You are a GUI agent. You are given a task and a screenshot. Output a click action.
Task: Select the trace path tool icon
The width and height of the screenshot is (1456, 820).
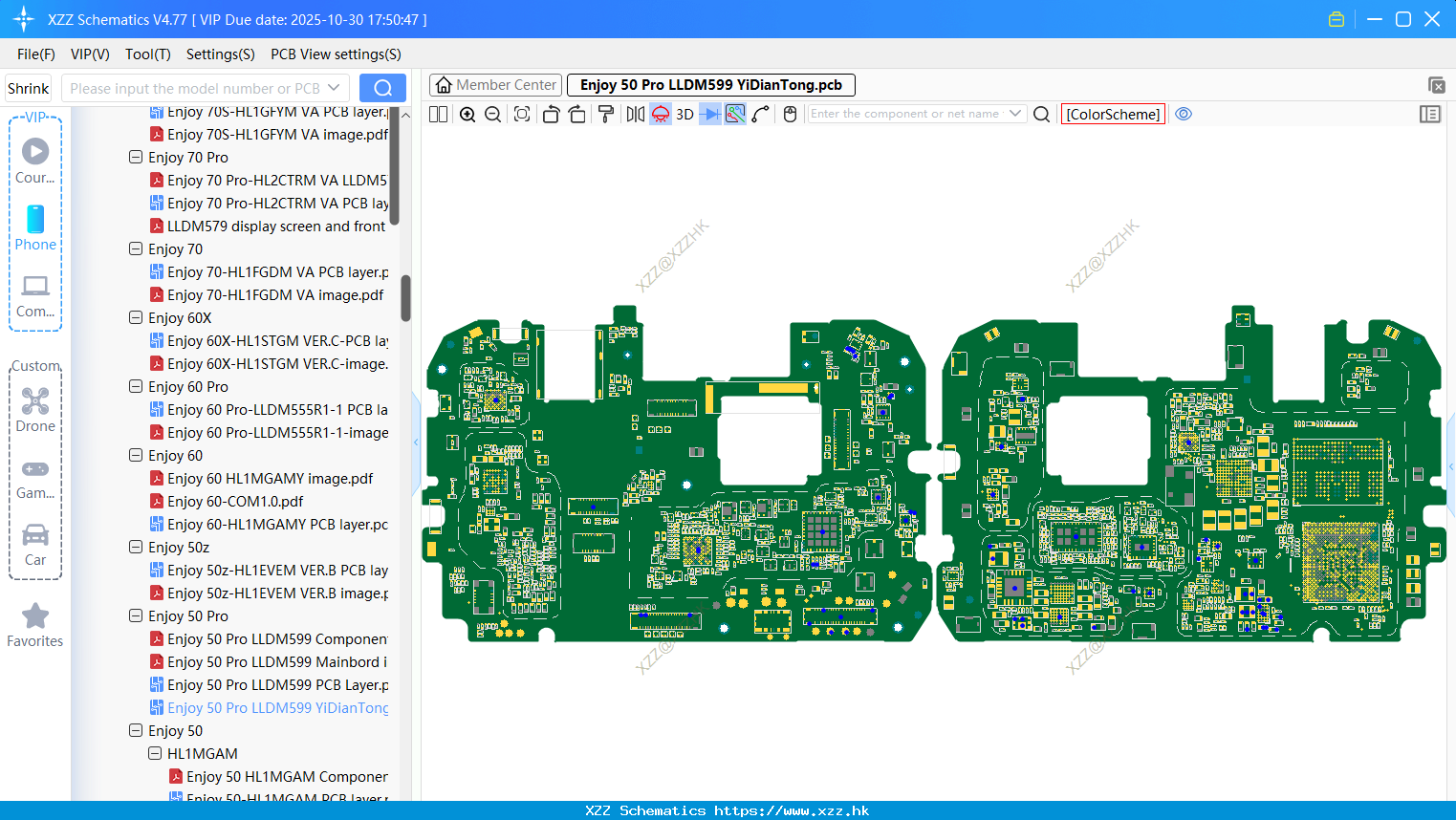[x=761, y=114]
